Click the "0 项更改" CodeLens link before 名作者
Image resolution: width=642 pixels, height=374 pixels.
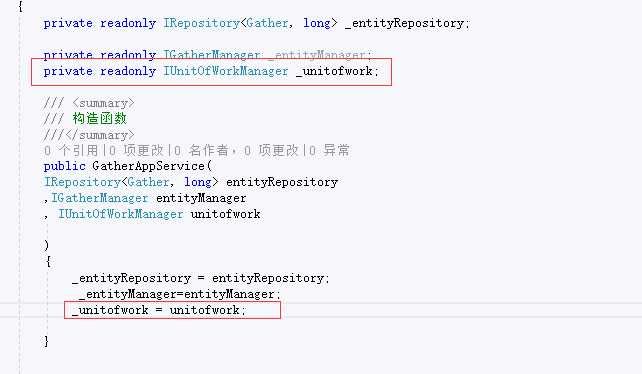[x=136, y=150]
